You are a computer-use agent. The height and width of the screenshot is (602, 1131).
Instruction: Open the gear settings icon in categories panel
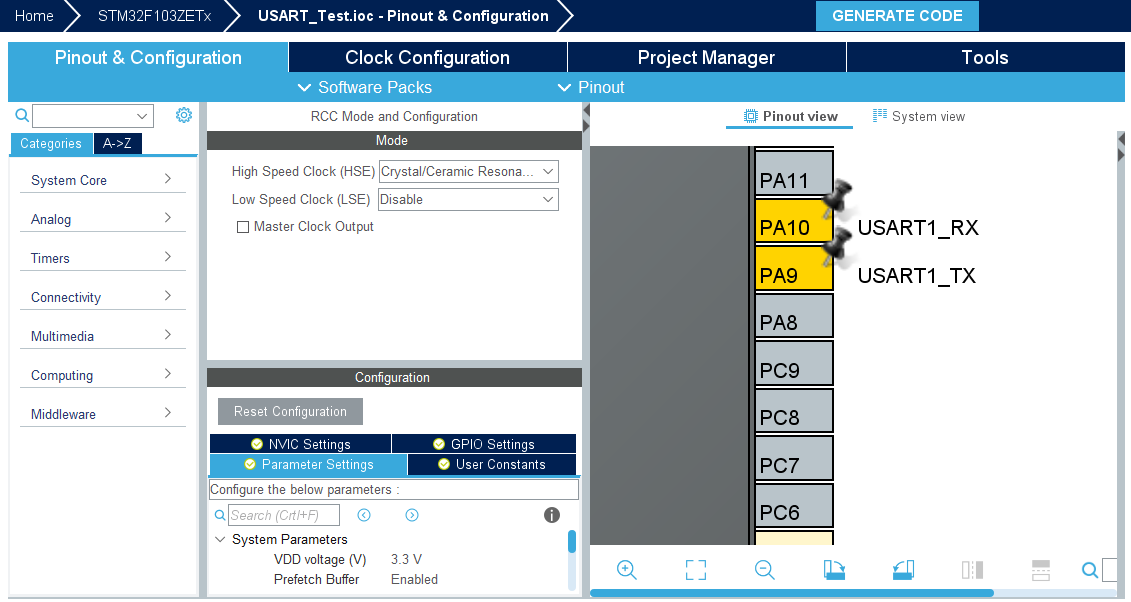(184, 116)
